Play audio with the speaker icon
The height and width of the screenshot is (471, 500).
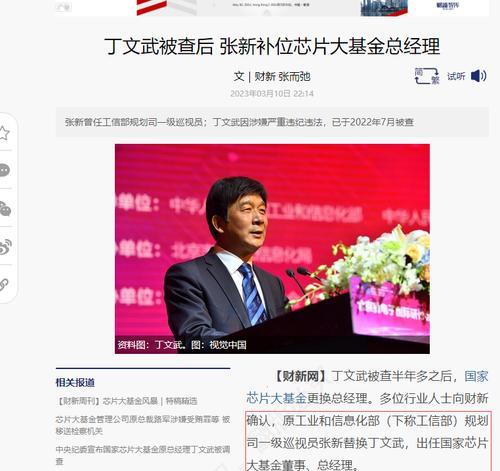479,76
